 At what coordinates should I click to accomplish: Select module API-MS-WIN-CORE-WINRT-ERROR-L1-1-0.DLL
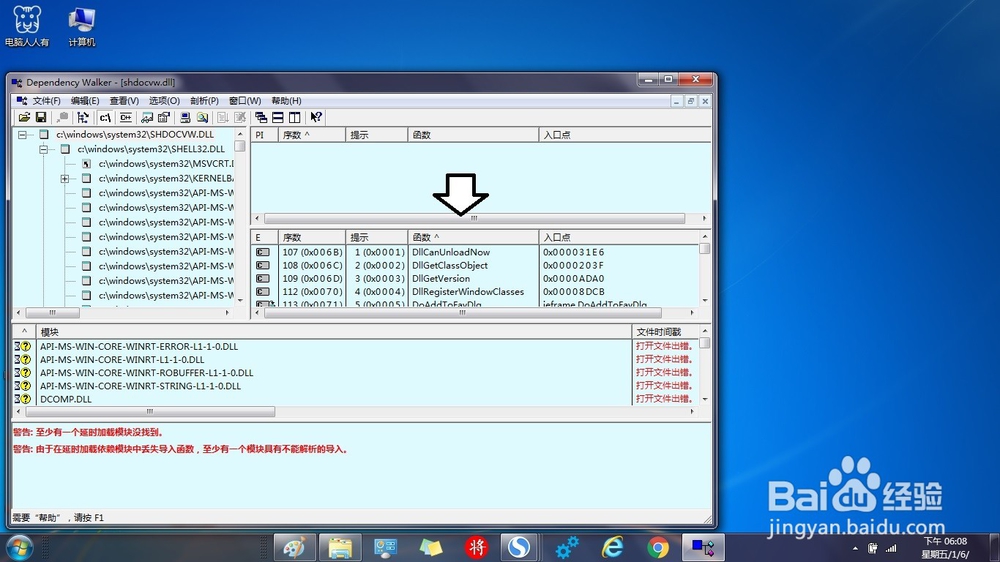[355, 346]
